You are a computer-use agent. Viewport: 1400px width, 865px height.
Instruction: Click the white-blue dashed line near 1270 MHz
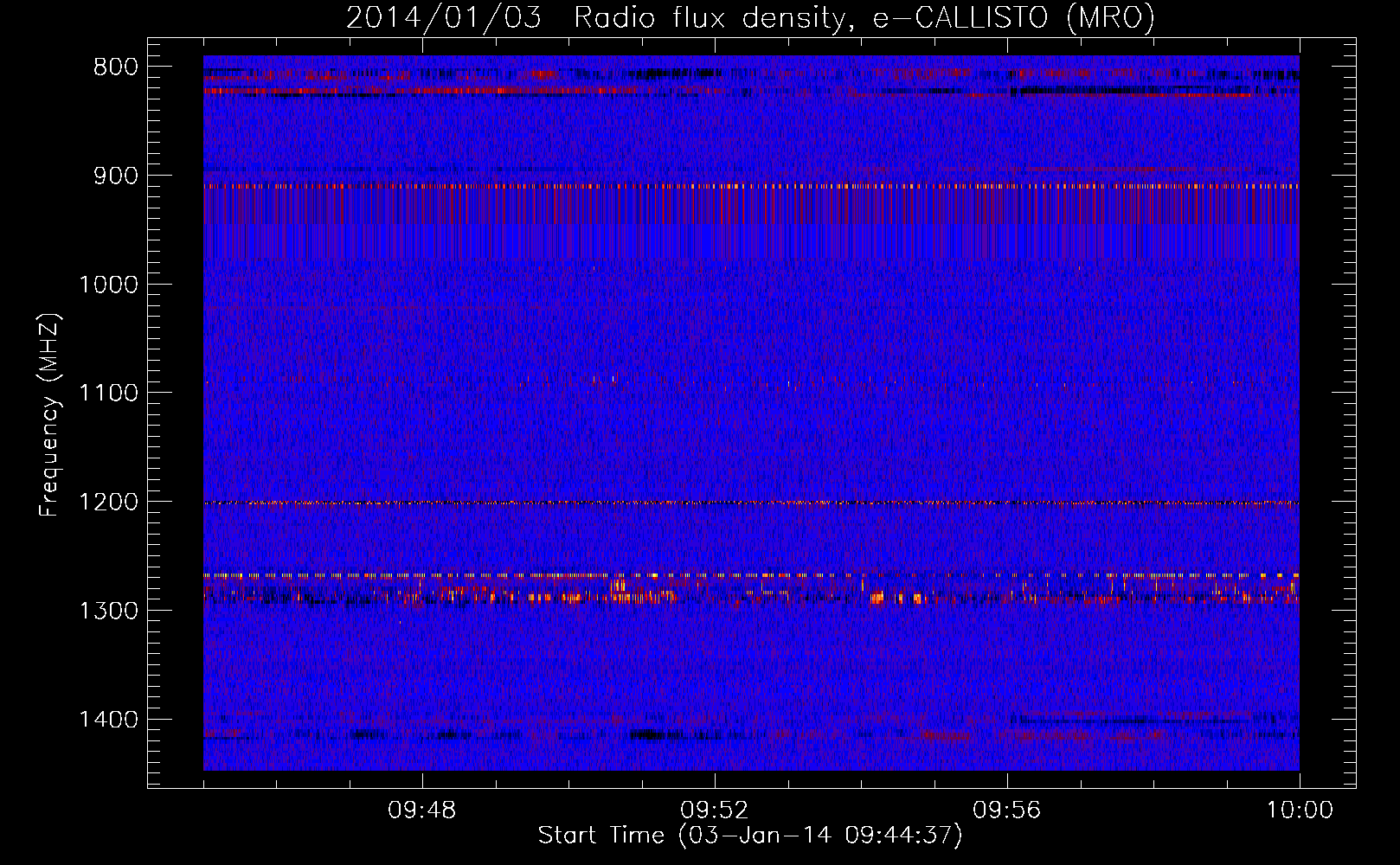(751, 574)
